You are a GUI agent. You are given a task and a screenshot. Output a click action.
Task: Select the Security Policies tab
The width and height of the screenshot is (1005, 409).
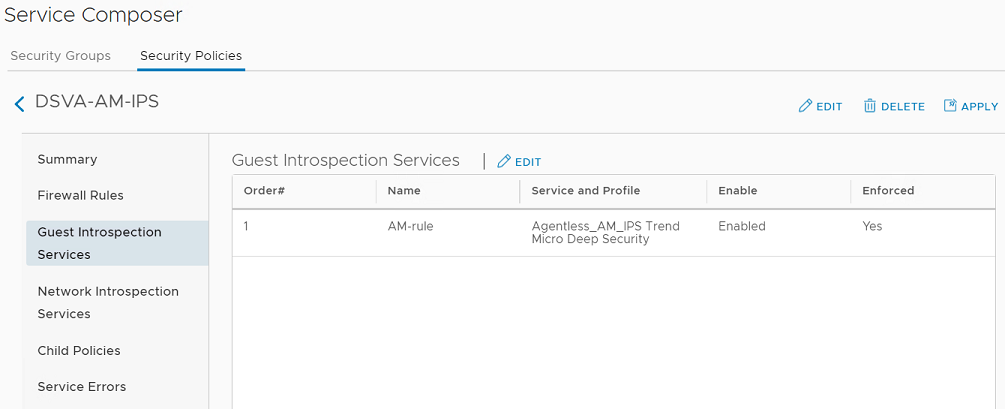point(191,56)
